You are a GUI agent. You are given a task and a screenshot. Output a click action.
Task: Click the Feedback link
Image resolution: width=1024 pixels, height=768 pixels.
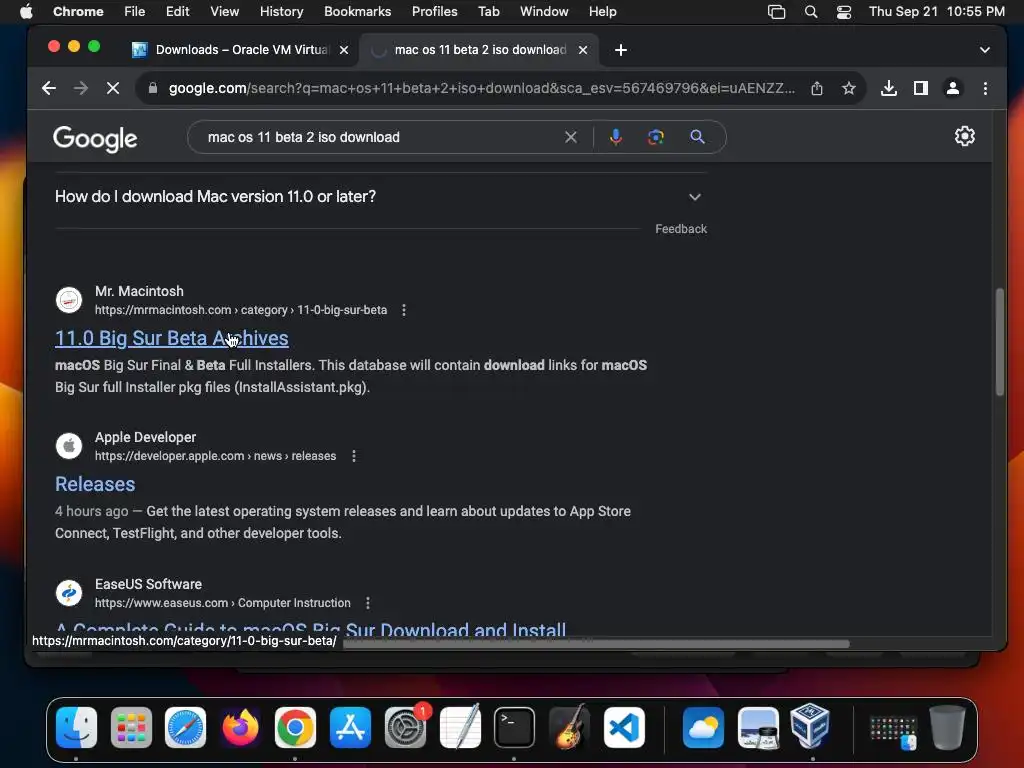681,229
